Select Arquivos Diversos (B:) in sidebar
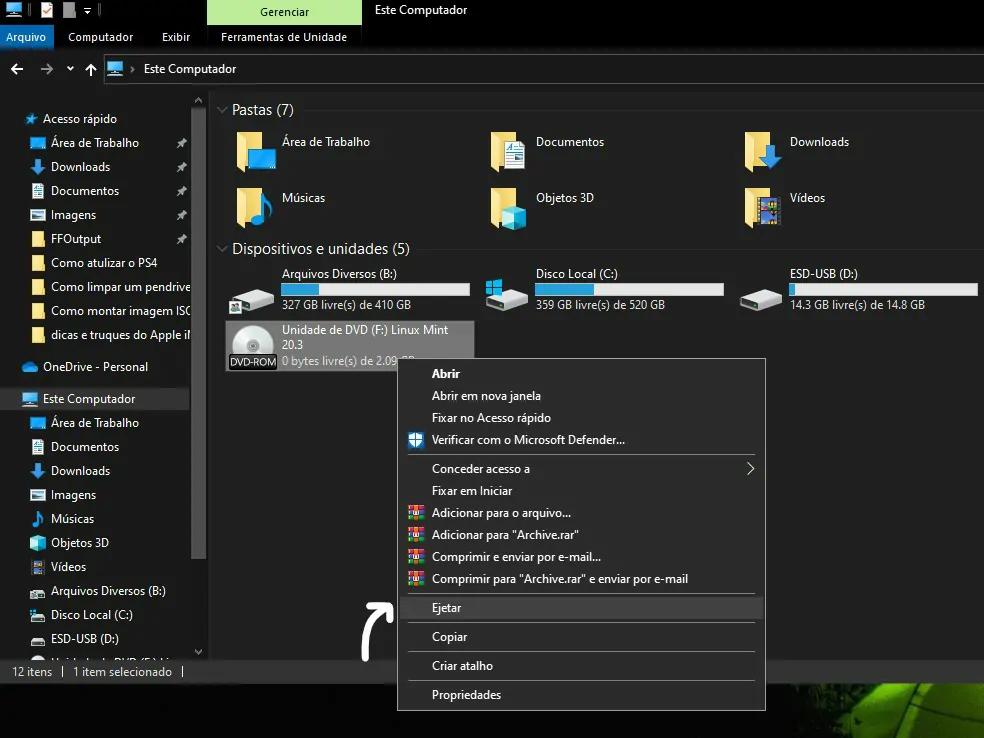The height and width of the screenshot is (738, 984). [108, 591]
